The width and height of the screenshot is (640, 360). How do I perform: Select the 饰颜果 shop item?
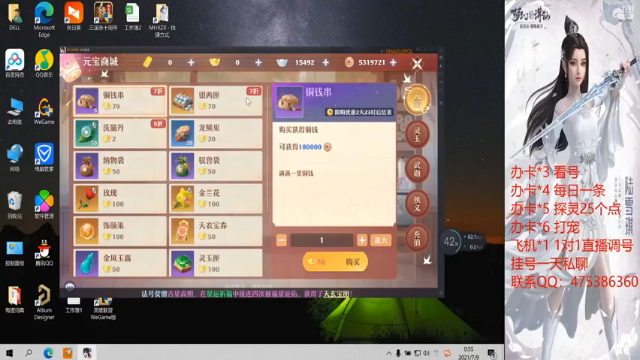(120, 231)
